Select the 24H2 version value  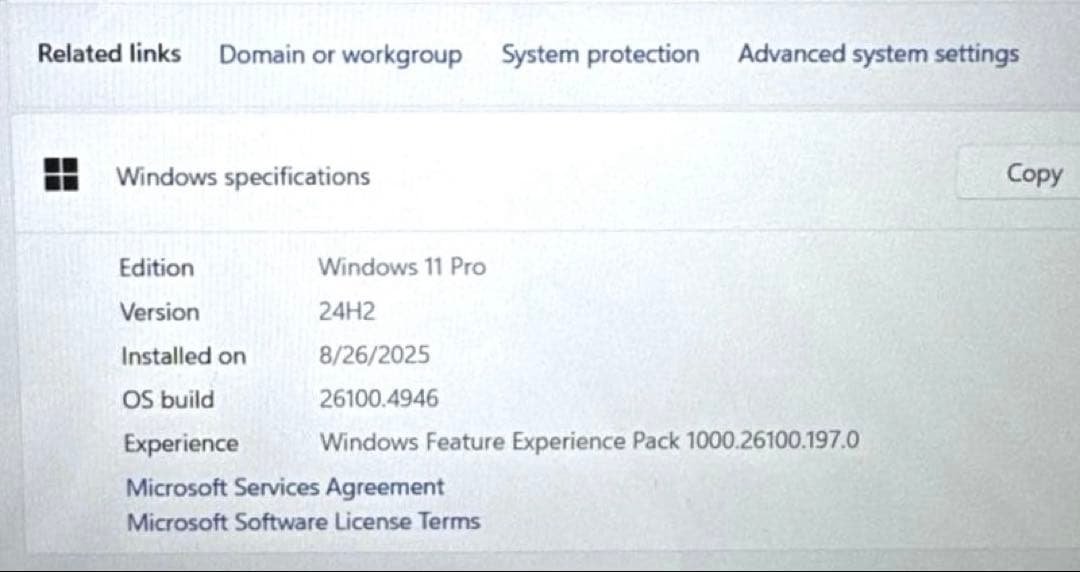pyautogui.click(x=347, y=312)
